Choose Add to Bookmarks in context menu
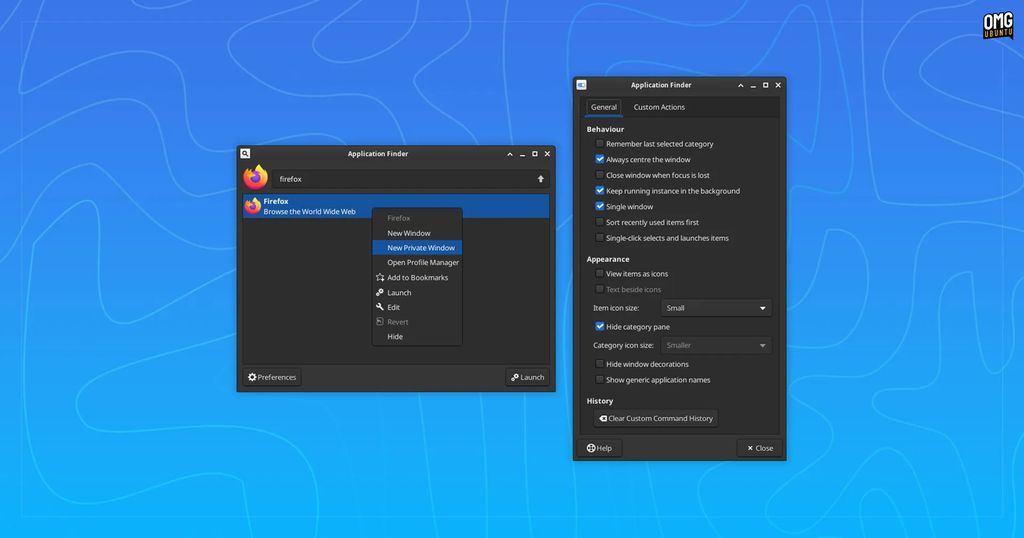Viewport: 1024px width, 538px height. pos(417,277)
